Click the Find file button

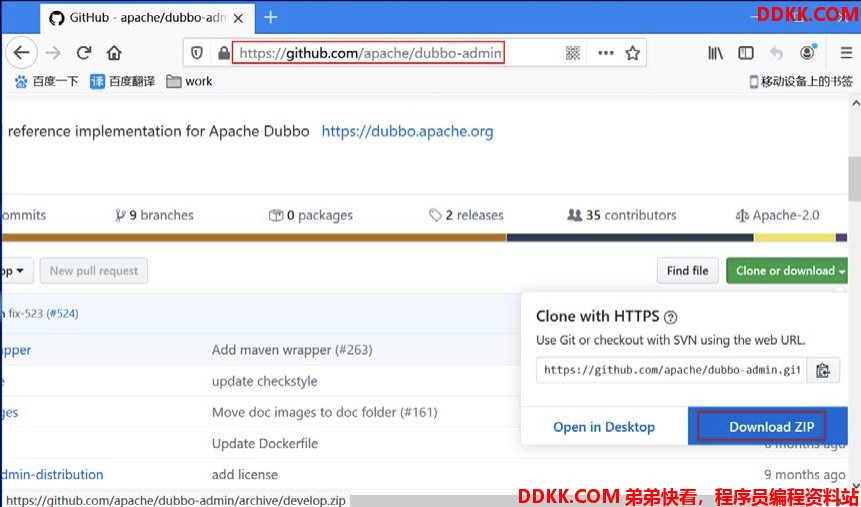click(x=687, y=271)
